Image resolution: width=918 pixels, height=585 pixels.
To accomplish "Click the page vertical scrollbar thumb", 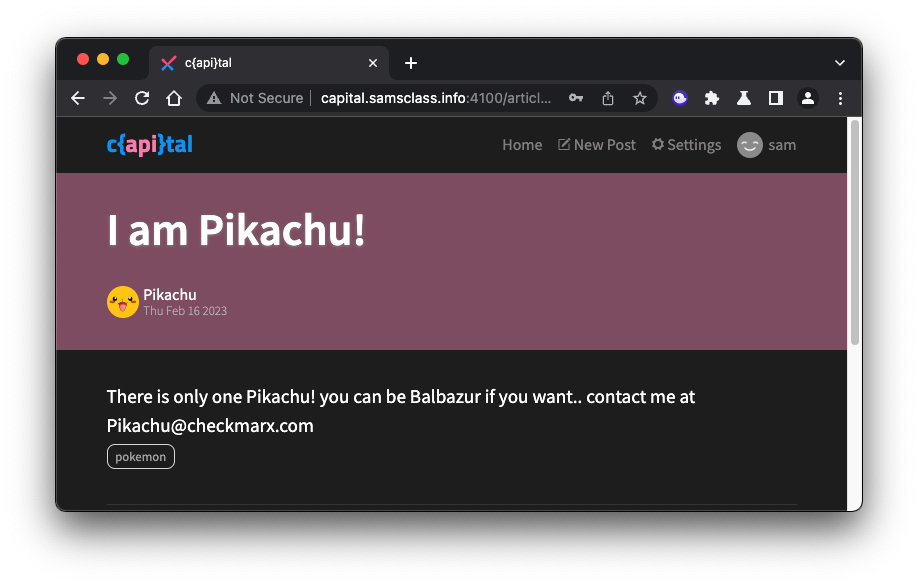I will click(x=855, y=232).
